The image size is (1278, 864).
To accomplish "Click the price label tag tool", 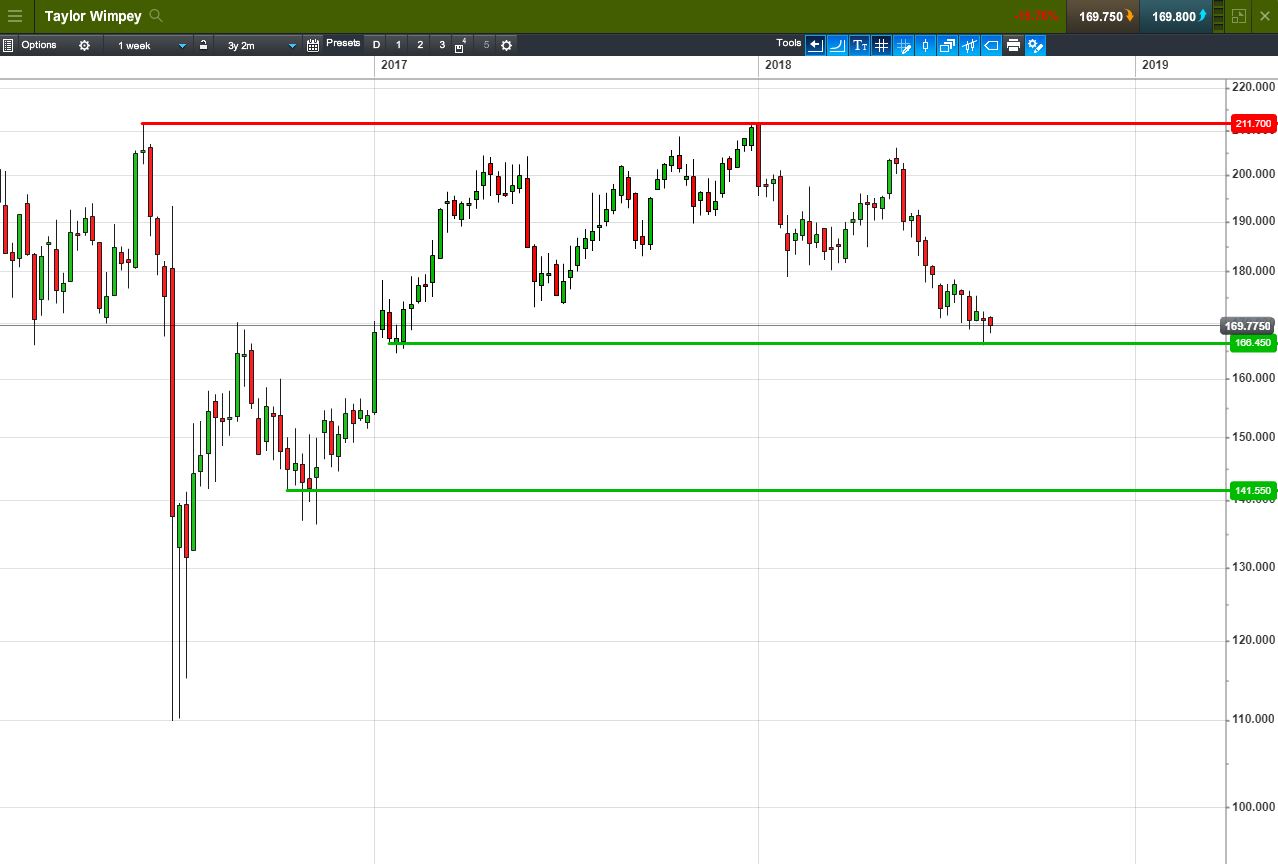I will point(991,45).
